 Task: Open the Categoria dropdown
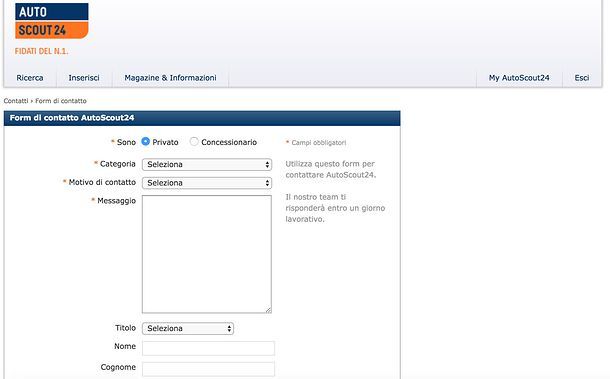click(207, 165)
